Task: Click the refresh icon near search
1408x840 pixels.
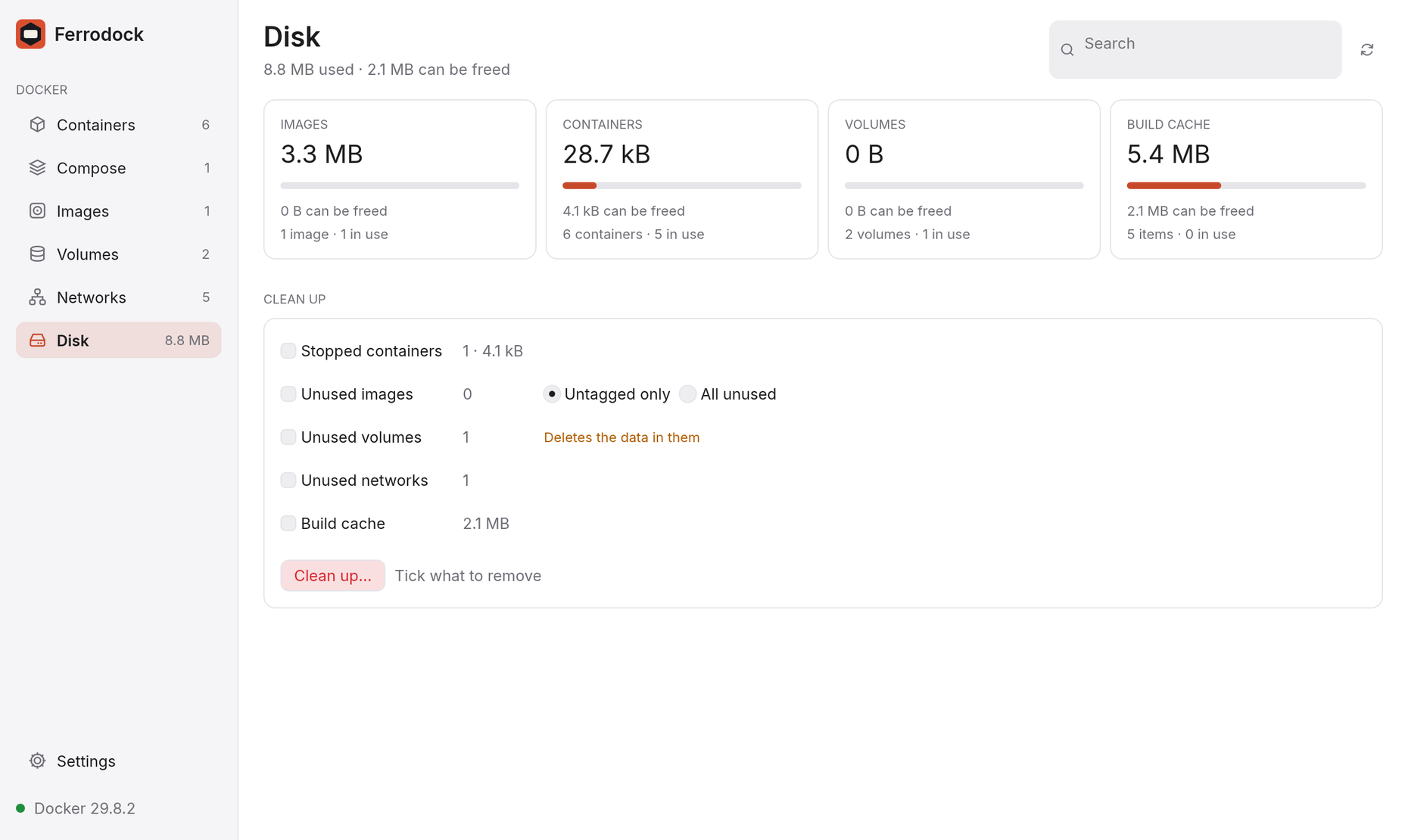Action: 1366,49
